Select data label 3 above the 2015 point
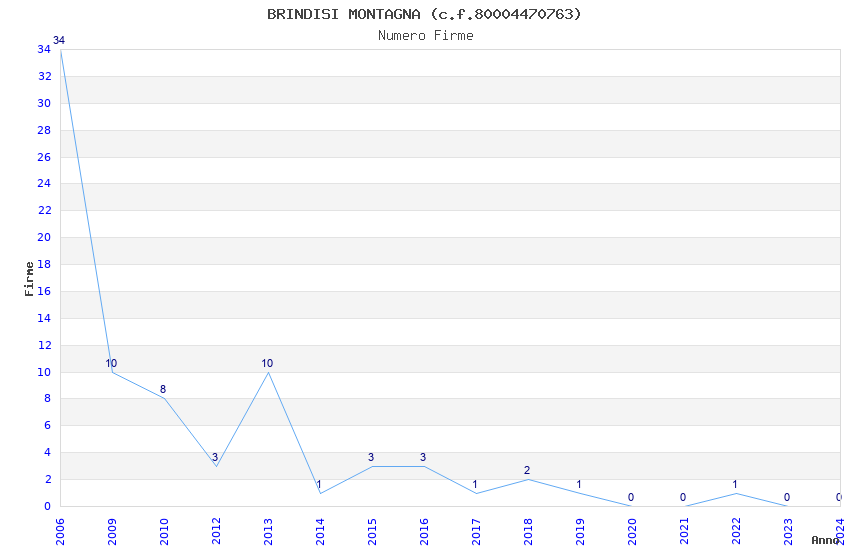 click(x=371, y=457)
